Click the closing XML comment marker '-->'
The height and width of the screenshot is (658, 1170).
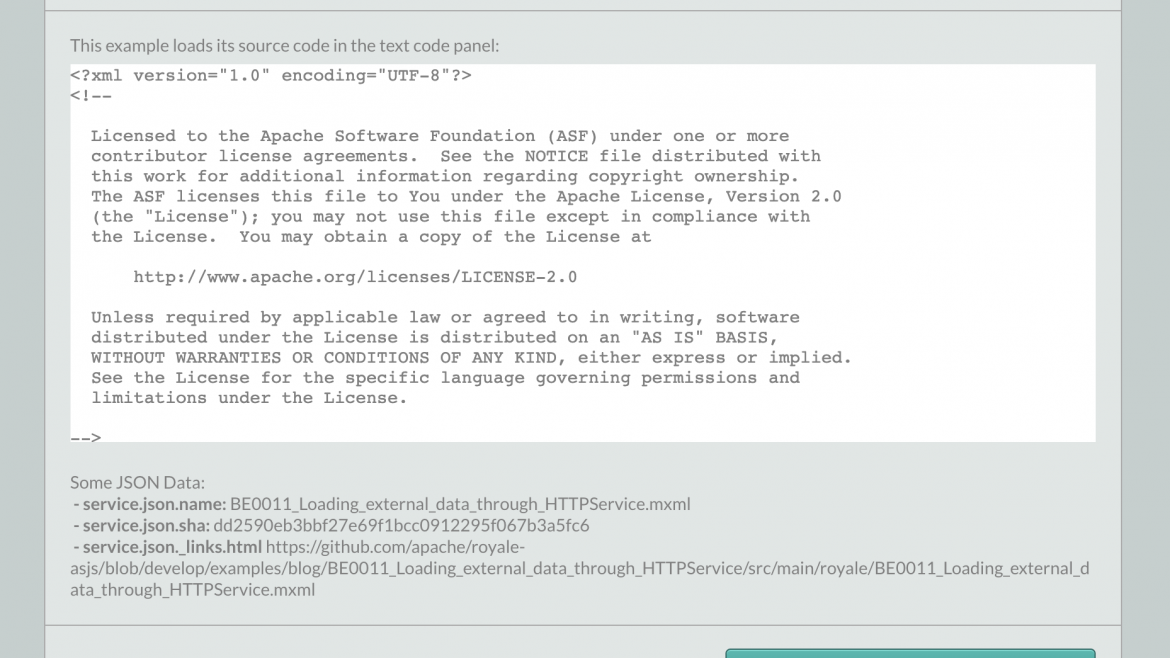click(x=86, y=437)
